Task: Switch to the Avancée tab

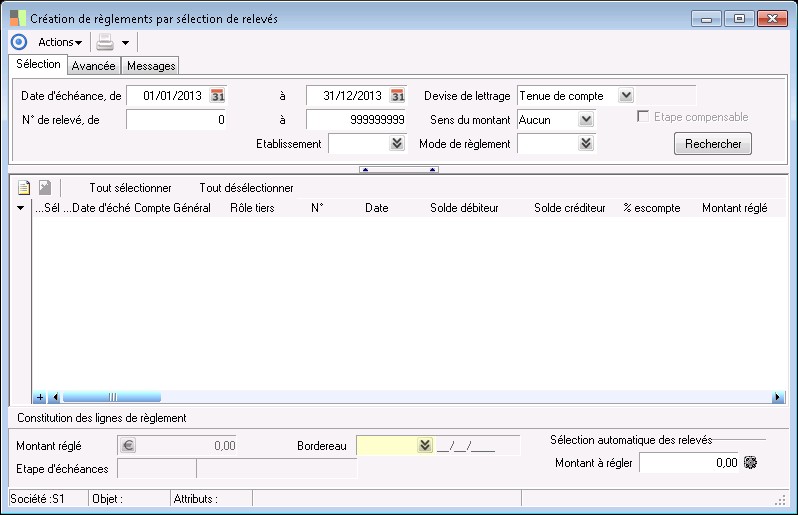Action: [94, 66]
